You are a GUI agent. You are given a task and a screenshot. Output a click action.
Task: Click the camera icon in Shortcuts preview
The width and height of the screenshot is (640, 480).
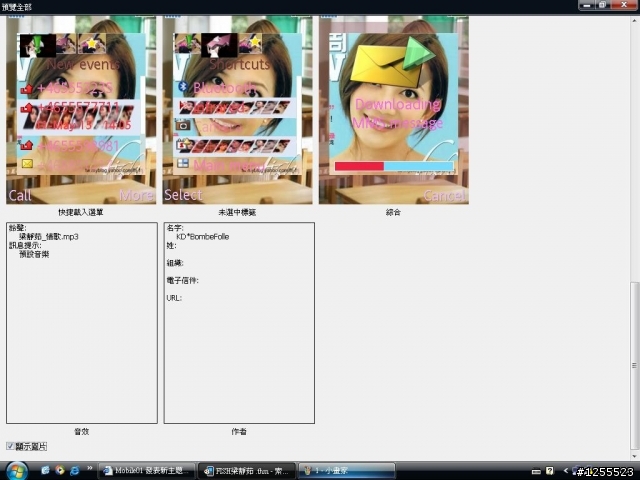182,125
